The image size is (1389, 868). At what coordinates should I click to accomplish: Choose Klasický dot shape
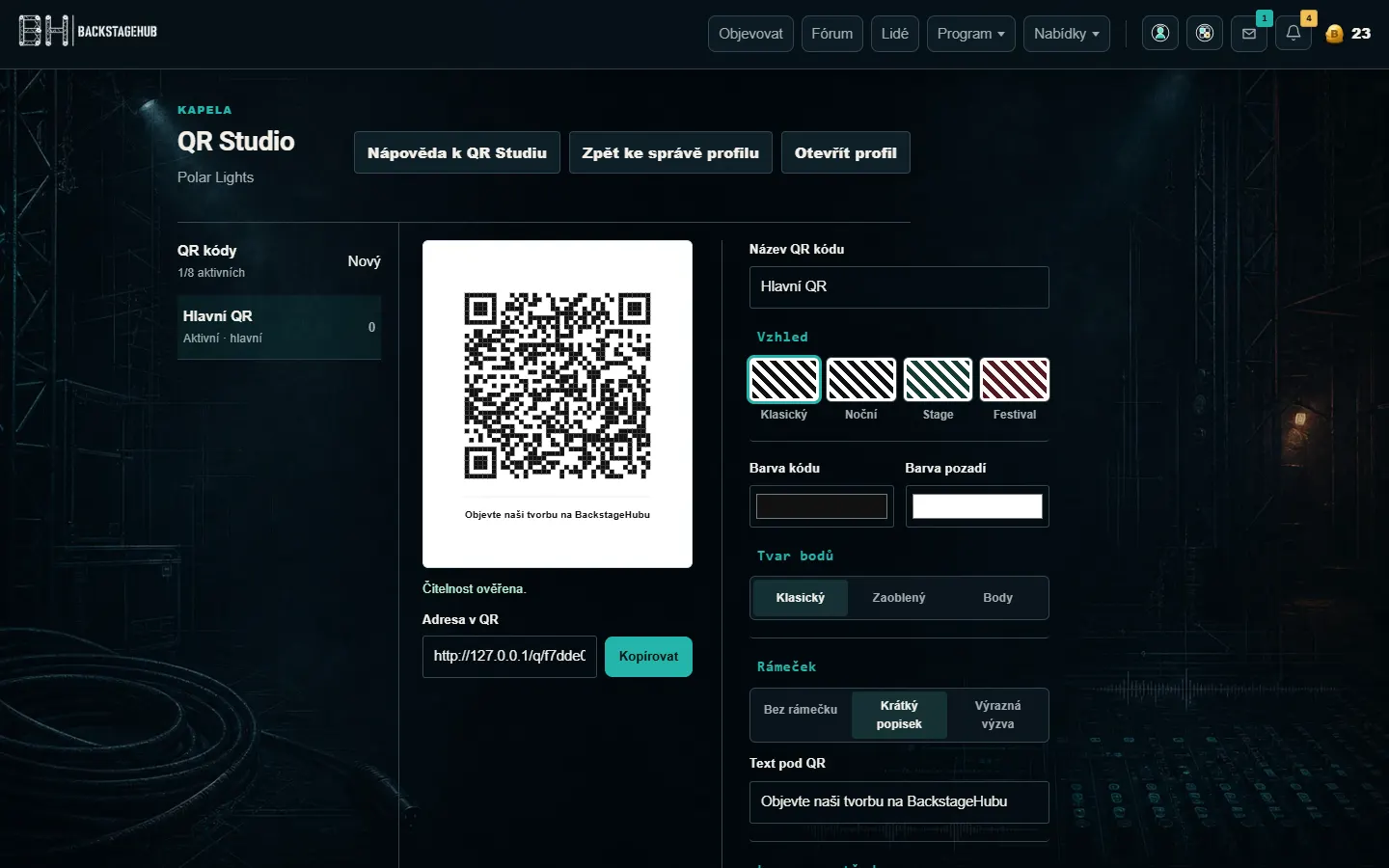[x=801, y=598]
